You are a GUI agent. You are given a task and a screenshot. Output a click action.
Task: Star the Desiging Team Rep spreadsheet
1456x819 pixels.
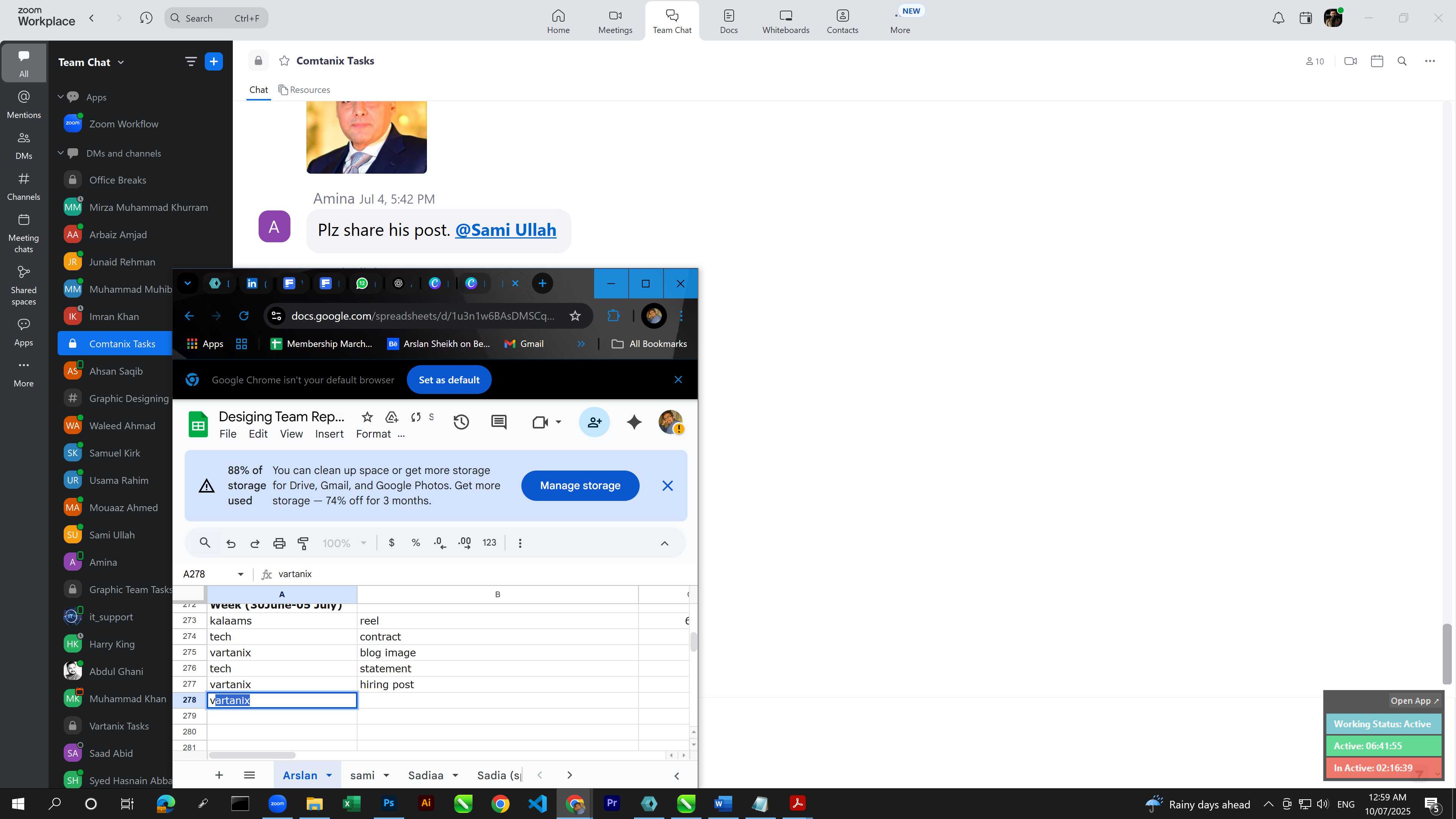tap(367, 417)
